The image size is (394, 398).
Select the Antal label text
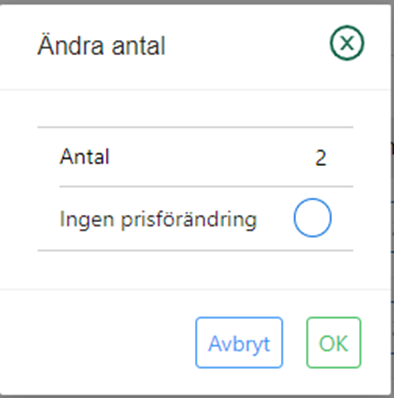pyautogui.click(x=85, y=156)
